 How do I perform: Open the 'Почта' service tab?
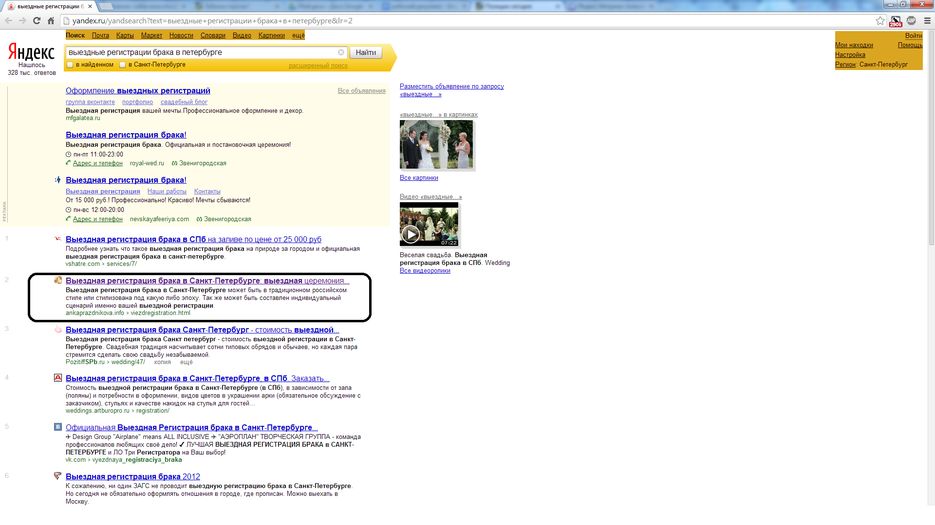(x=100, y=35)
